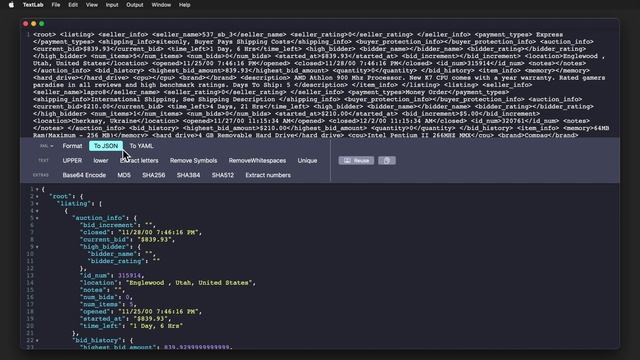This screenshot has width=640, height=360.
Task: Run Base64 Encode
Action: (x=84, y=175)
